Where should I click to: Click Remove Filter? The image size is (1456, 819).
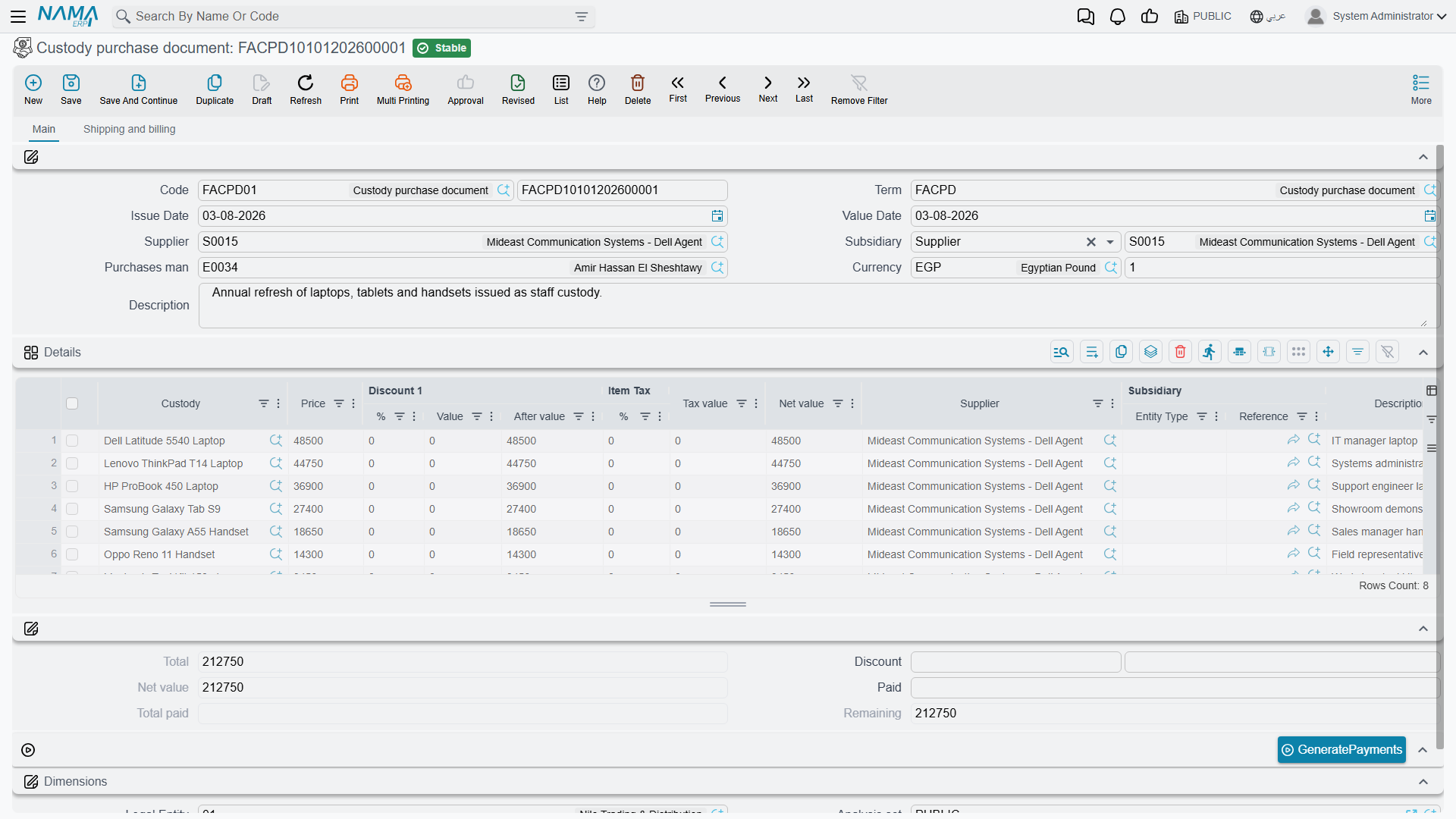[859, 89]
